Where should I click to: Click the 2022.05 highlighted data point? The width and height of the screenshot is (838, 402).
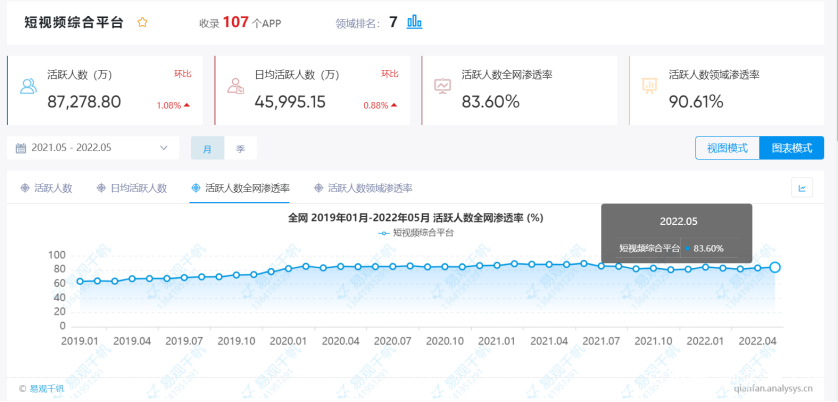[775, 267]
